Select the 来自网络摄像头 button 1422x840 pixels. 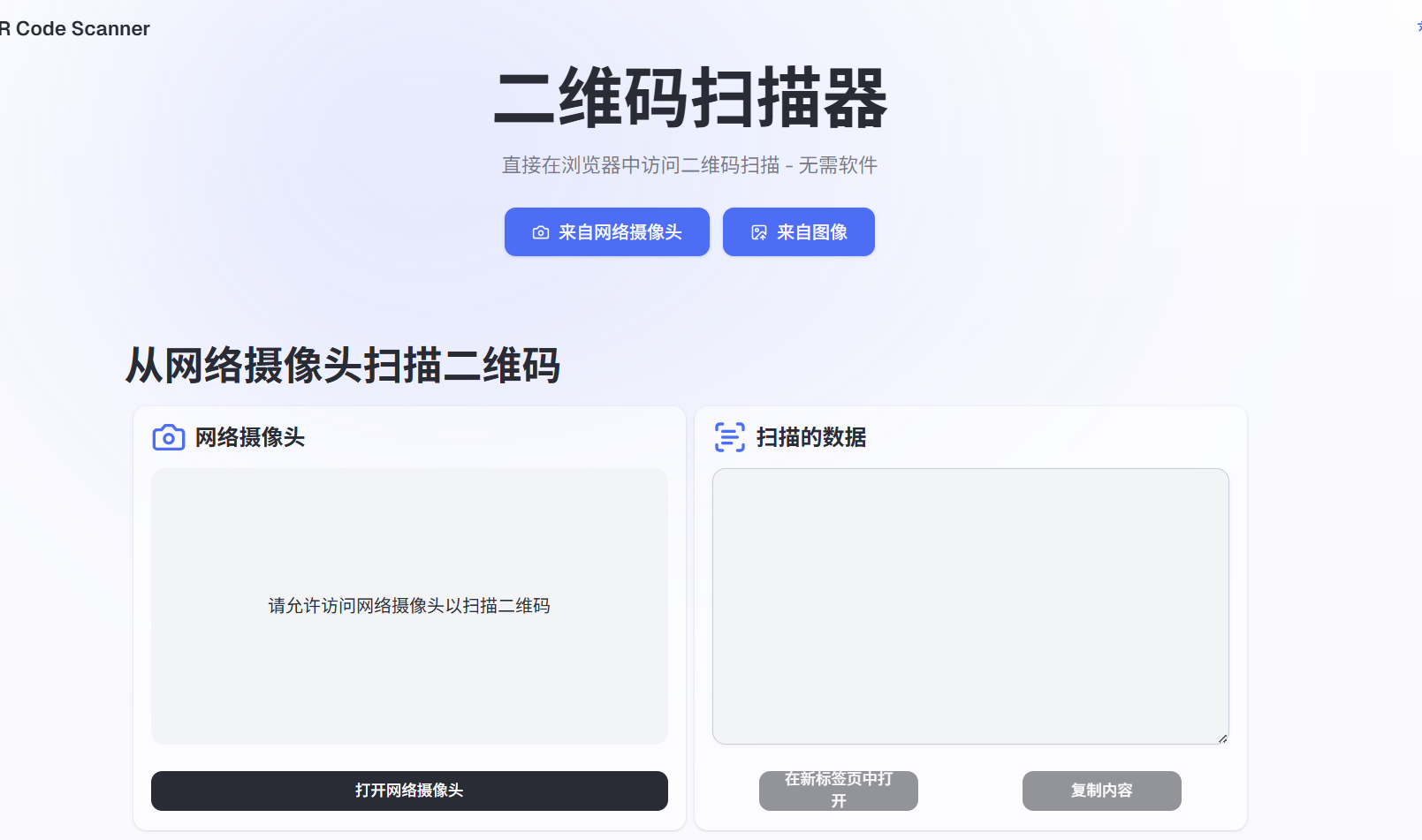pyautogui.click(x=607, y=232)
